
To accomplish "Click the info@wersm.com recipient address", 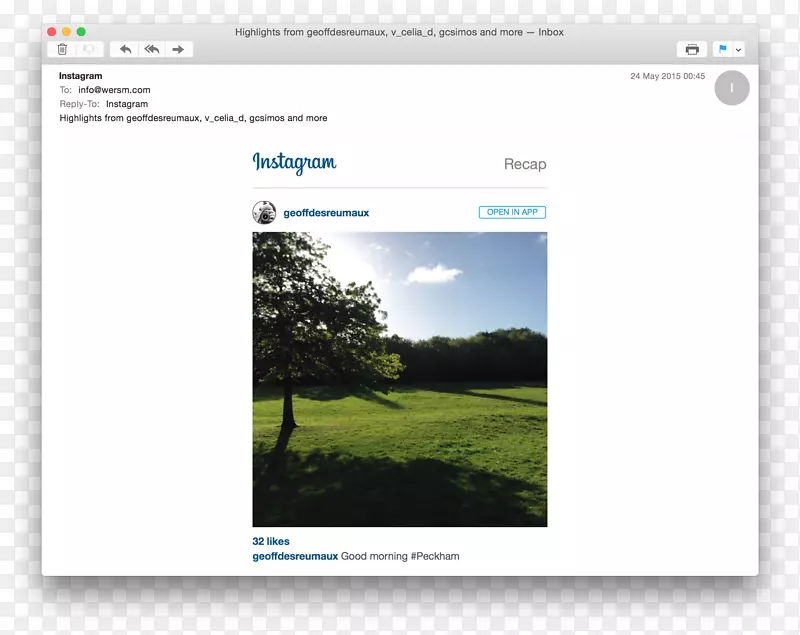I will point(114,90).
